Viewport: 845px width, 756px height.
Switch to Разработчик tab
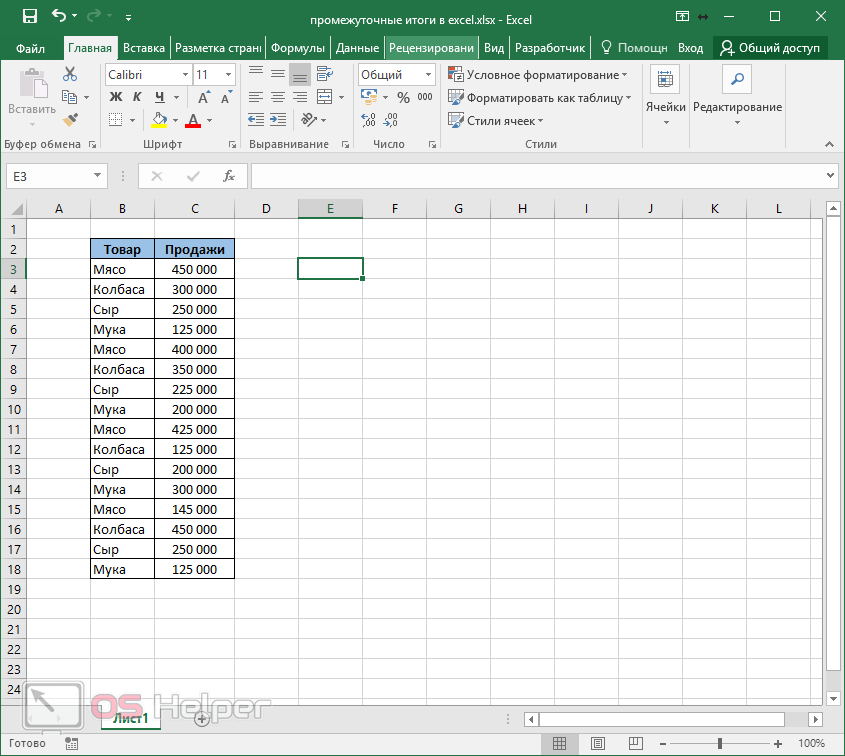point(550,48)
